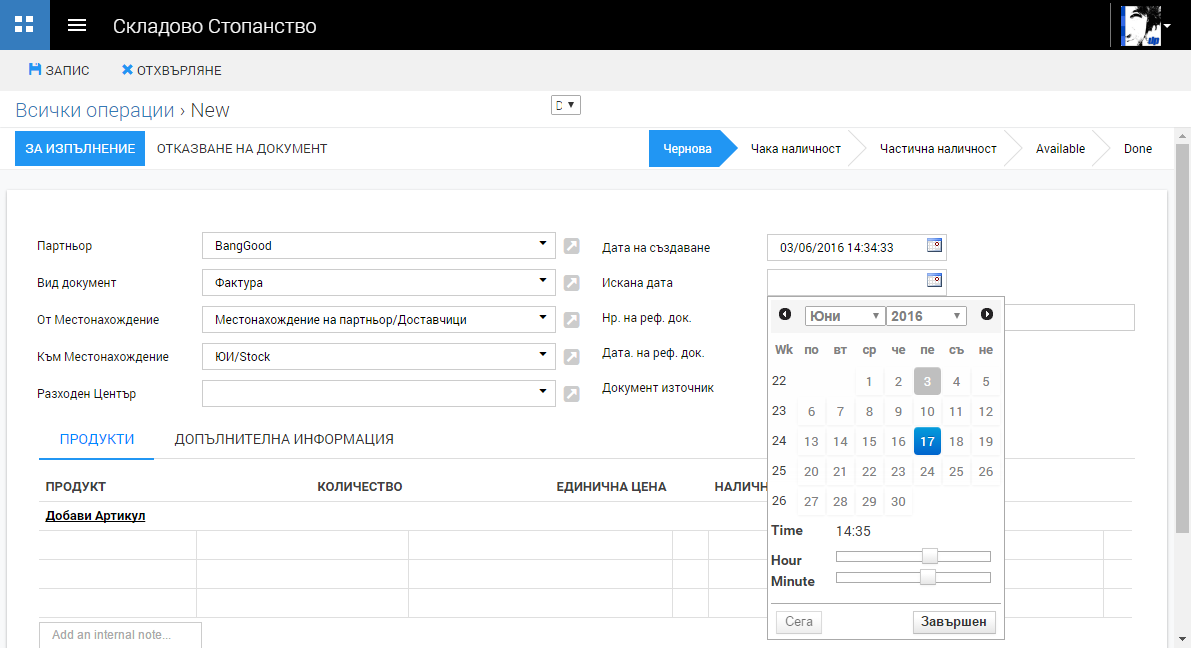Viewport: 1191px width, 648px height.
Task: Click the Запис save button
Action: tap(59, 70)
